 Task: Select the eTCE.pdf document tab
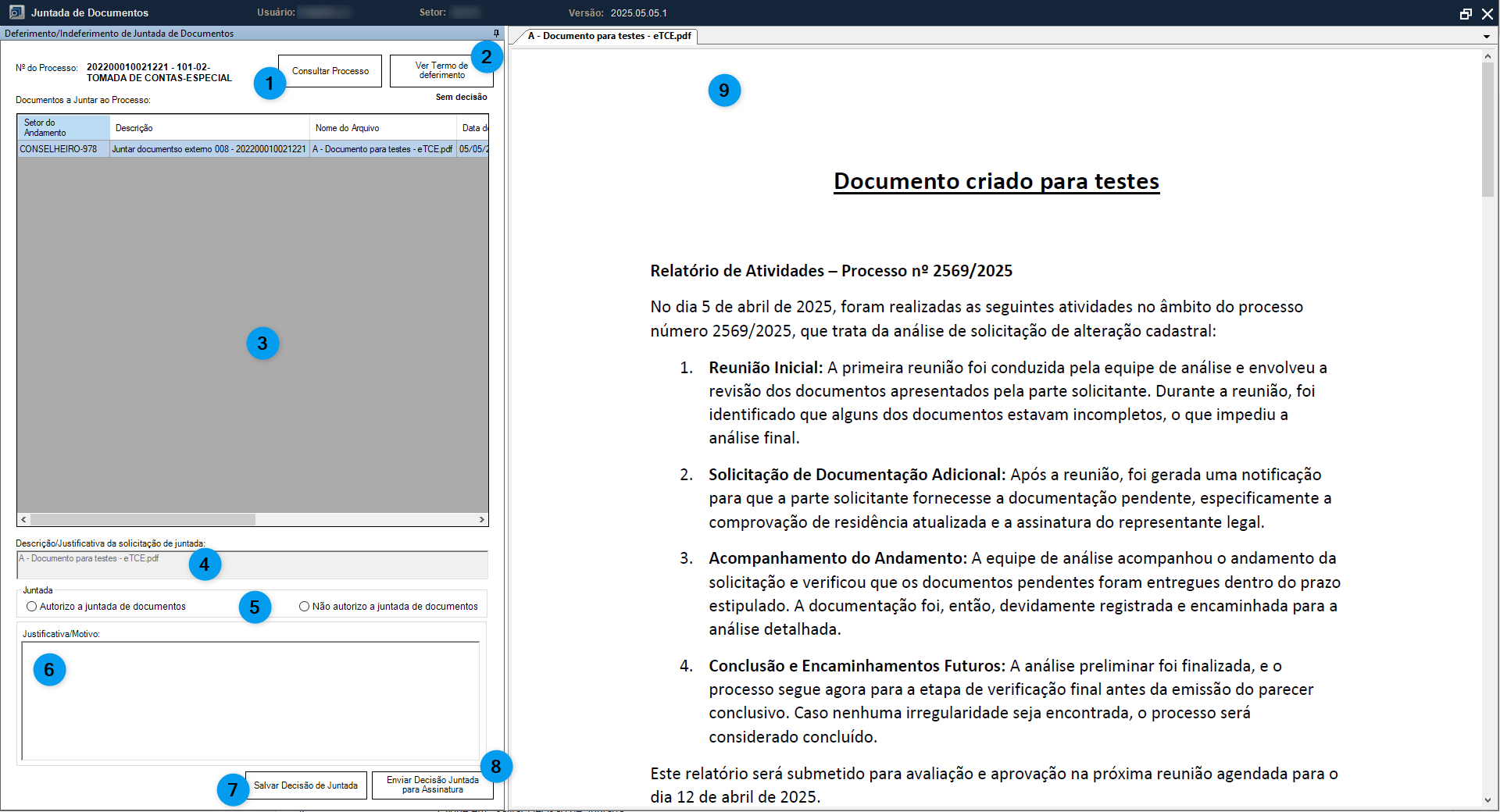point(609,36)
